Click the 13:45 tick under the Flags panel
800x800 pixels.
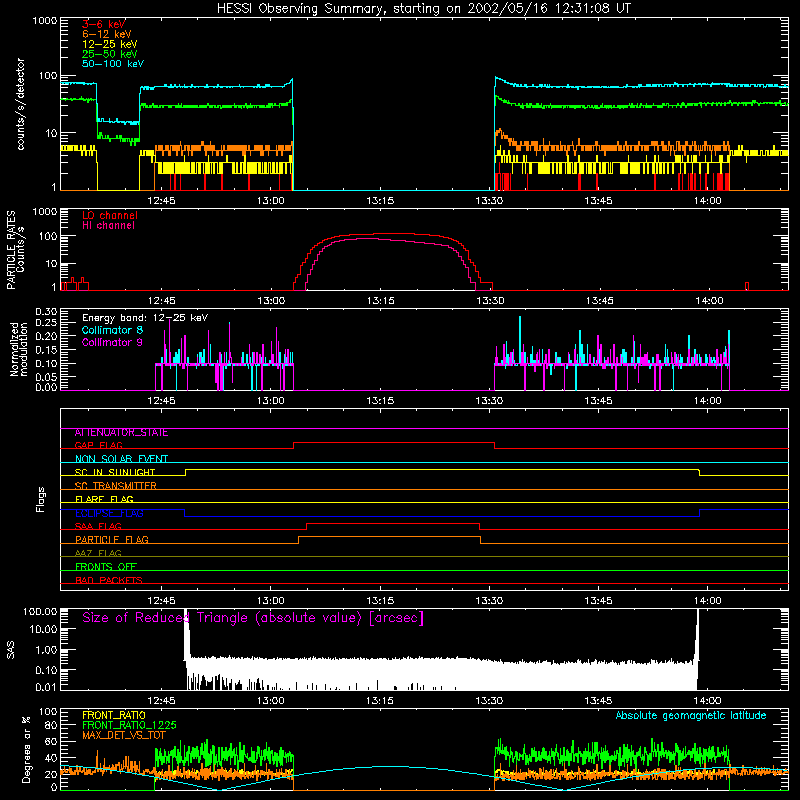598,601
